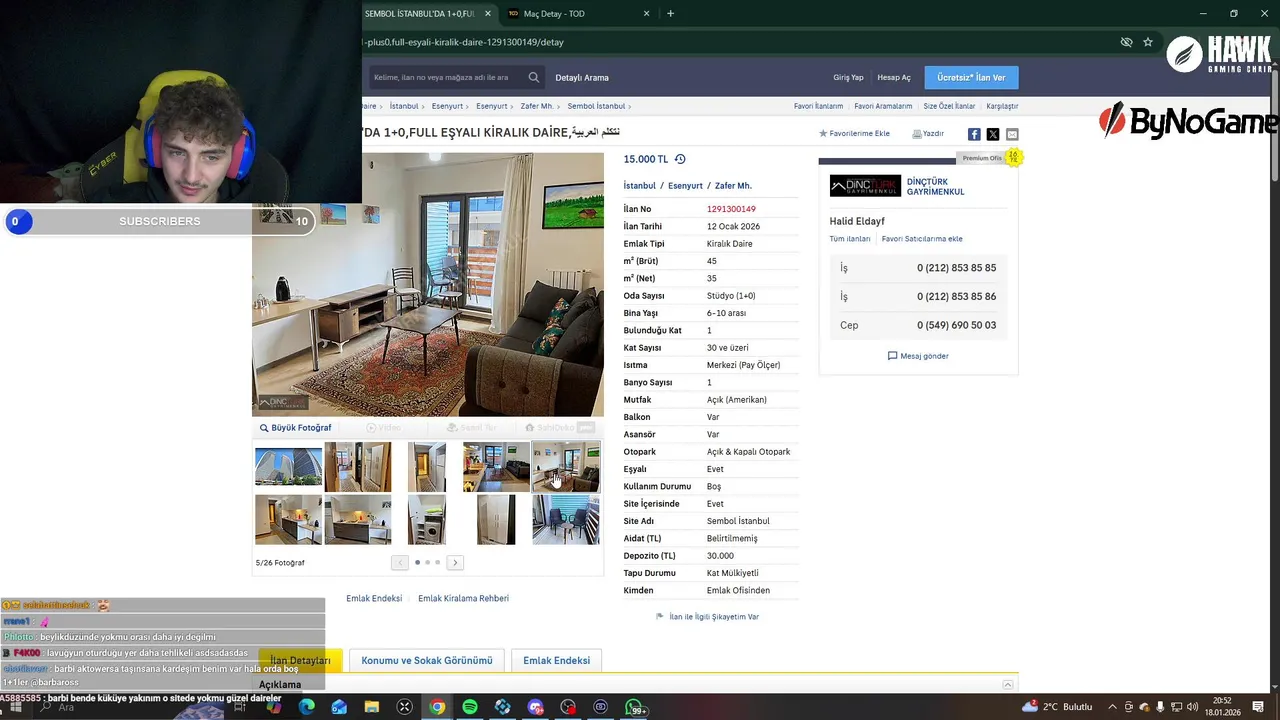1280x720 pixels.
Task: Click the Ücretsiz İlan Ver button
Action: click(x=971, y=77)
